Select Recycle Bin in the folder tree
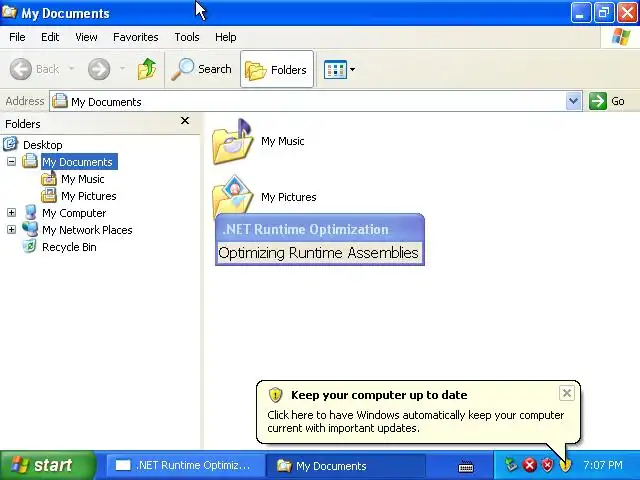Screen dimensions: 640x480 pos(69,247)
